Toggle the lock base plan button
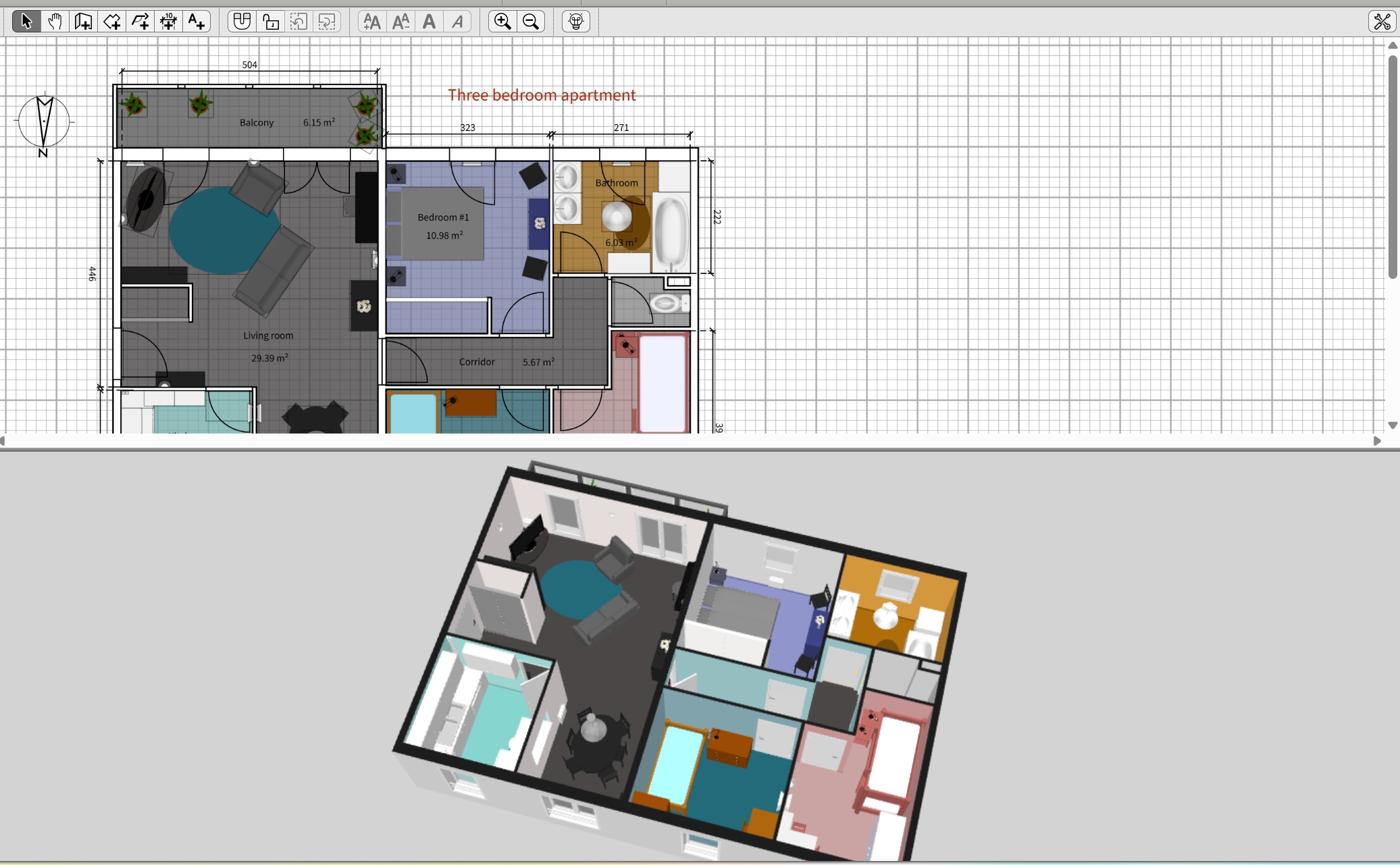The width and height of the screenshot is (1400, 865). click(x=271, y=22)
